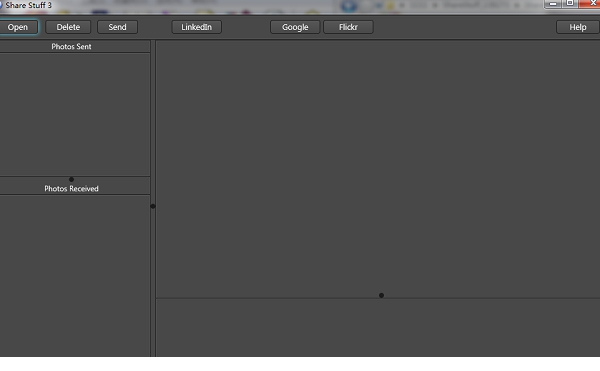Click the Delete button
The height and width of the screenshot is (371, 600).
point(68,27)
